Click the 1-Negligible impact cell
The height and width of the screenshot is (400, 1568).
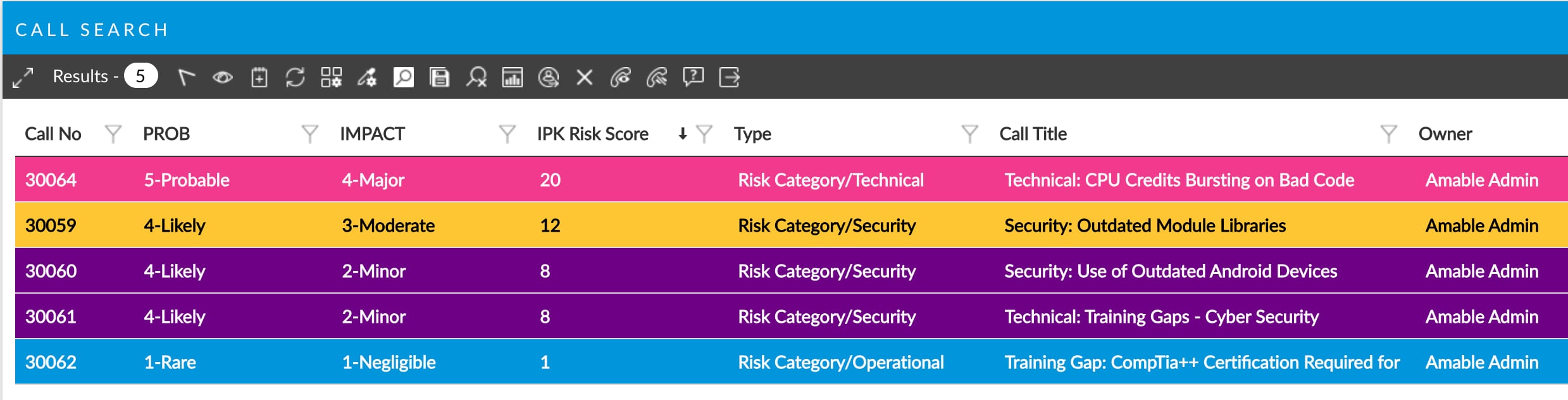(x=389, y=363)
